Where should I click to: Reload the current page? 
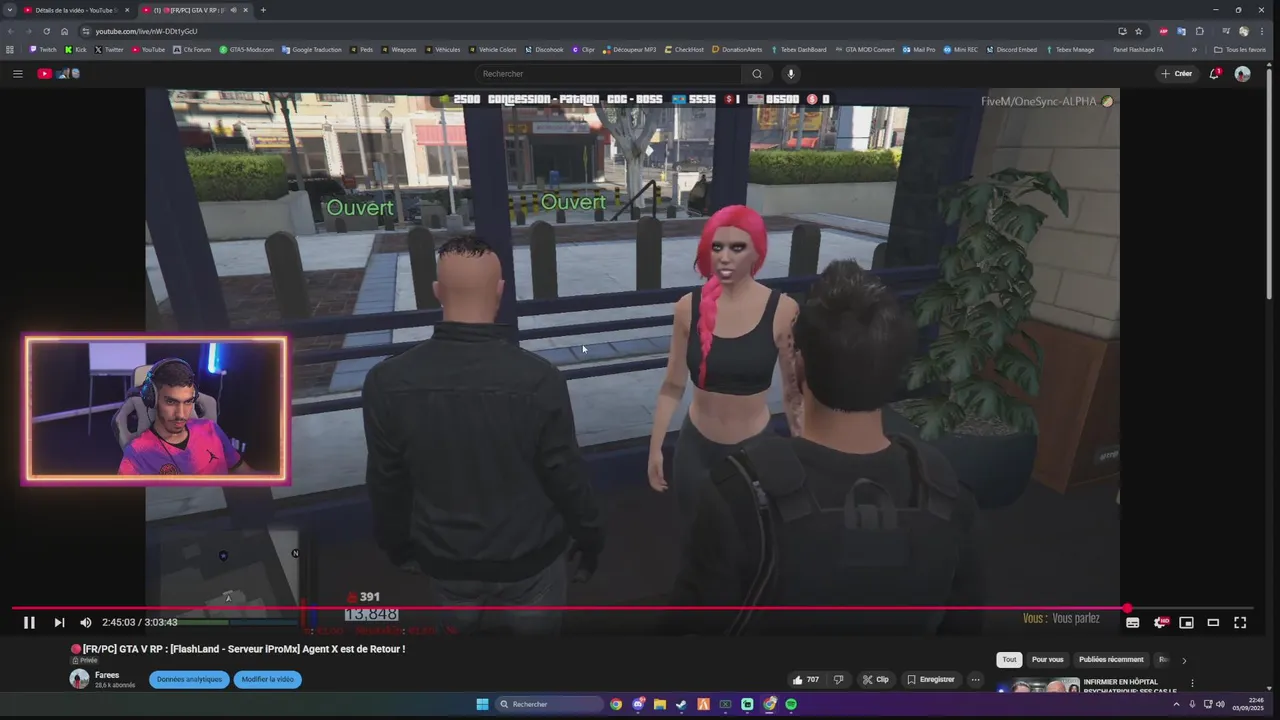point(46,31)
